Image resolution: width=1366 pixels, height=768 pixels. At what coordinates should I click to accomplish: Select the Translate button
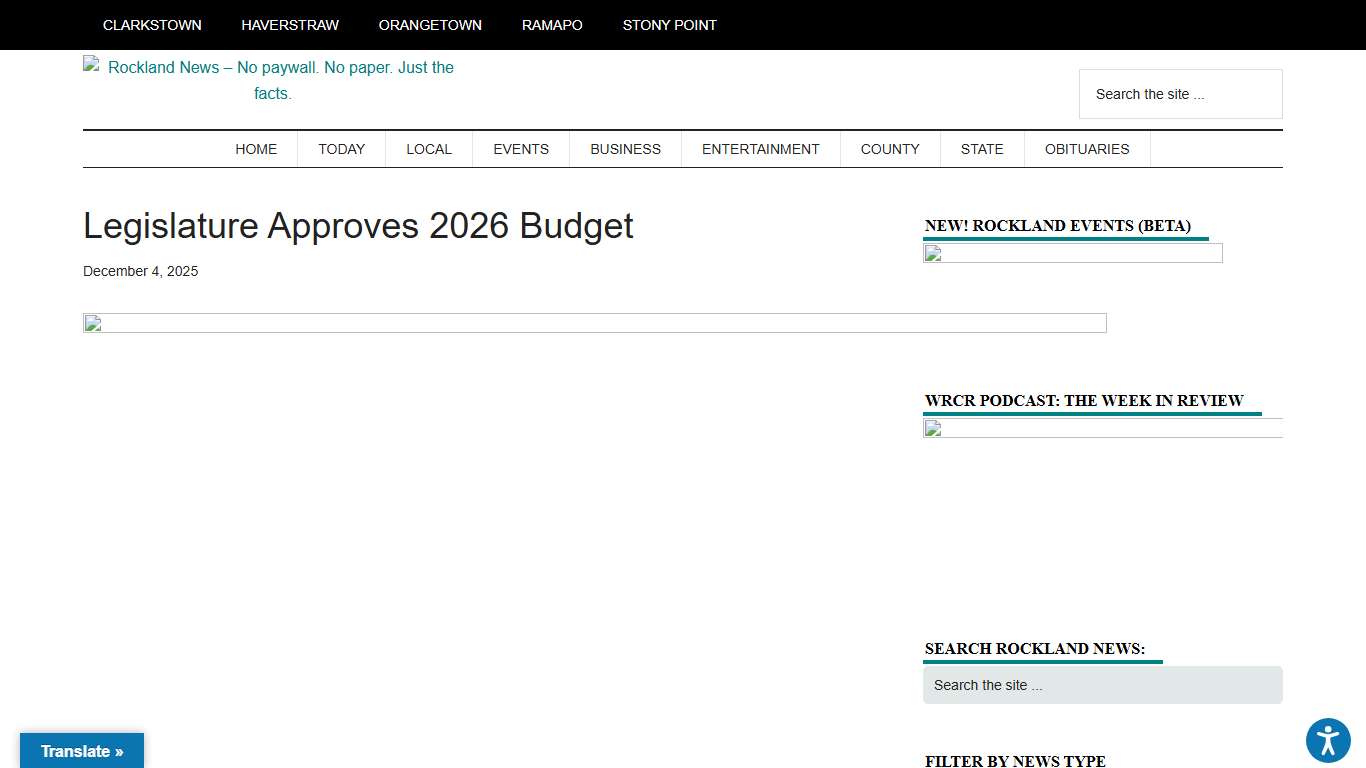81,751
